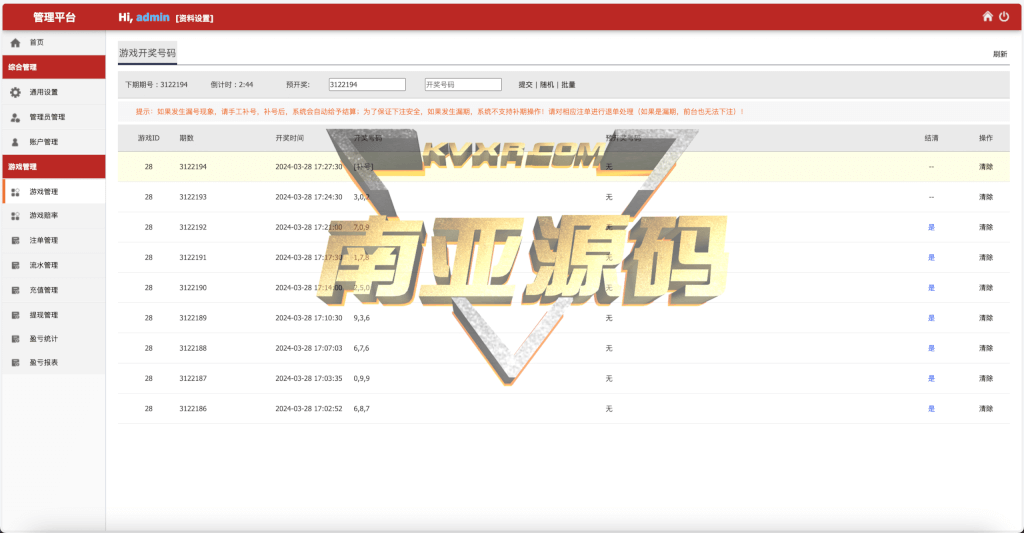The height and width of the screenshot is (533, 1024).
Task: Click the icon beside 游戏赔率 in sidebar
Action: (x=16, y=216)
